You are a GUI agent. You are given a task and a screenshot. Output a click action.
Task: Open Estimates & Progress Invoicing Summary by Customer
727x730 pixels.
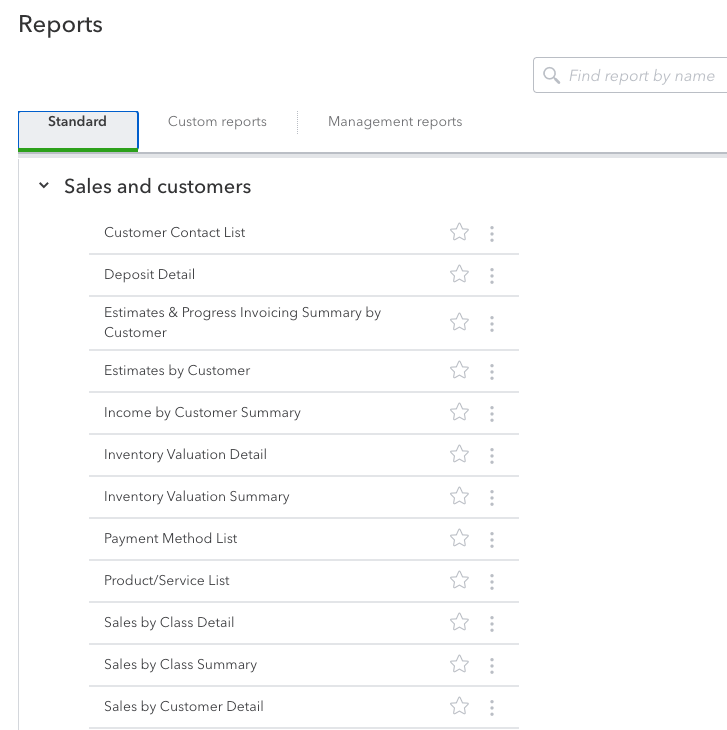click(242, 322)
